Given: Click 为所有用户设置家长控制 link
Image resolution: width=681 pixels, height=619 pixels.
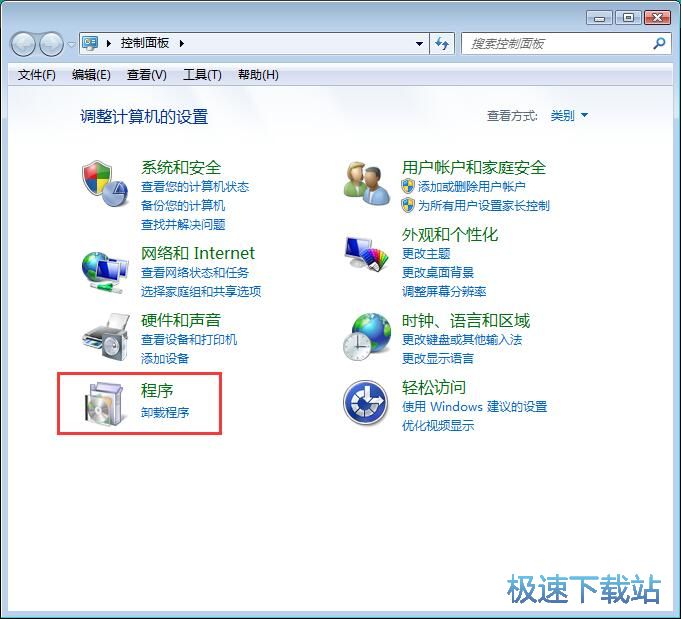Looking at the screenshot, I should (x=484, y=205).
